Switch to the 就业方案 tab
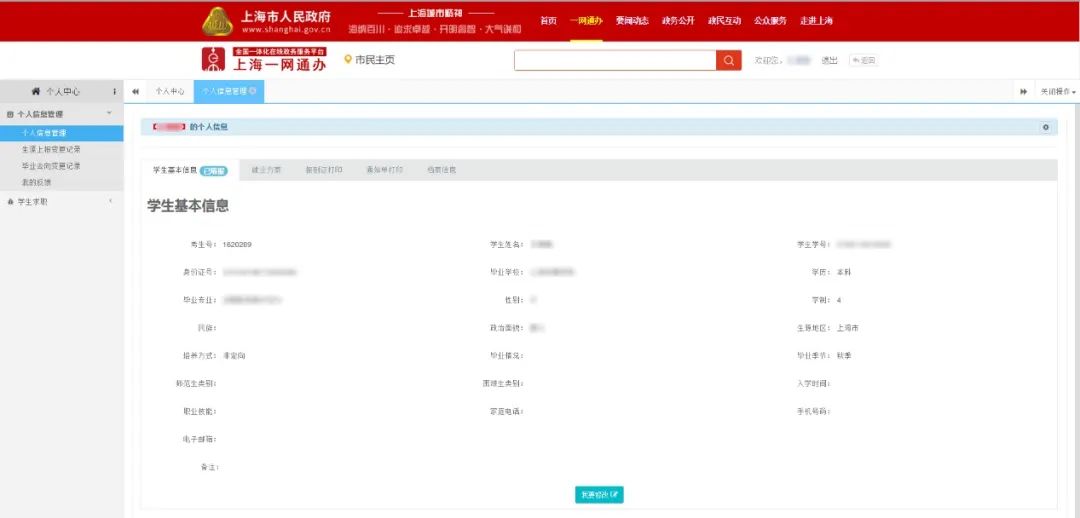 (266, 170)
